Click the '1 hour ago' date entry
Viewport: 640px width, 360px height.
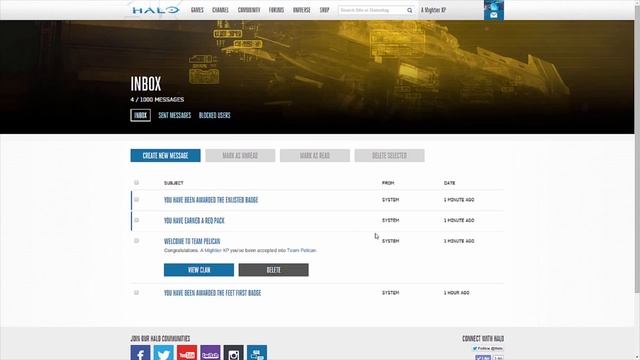456,293
